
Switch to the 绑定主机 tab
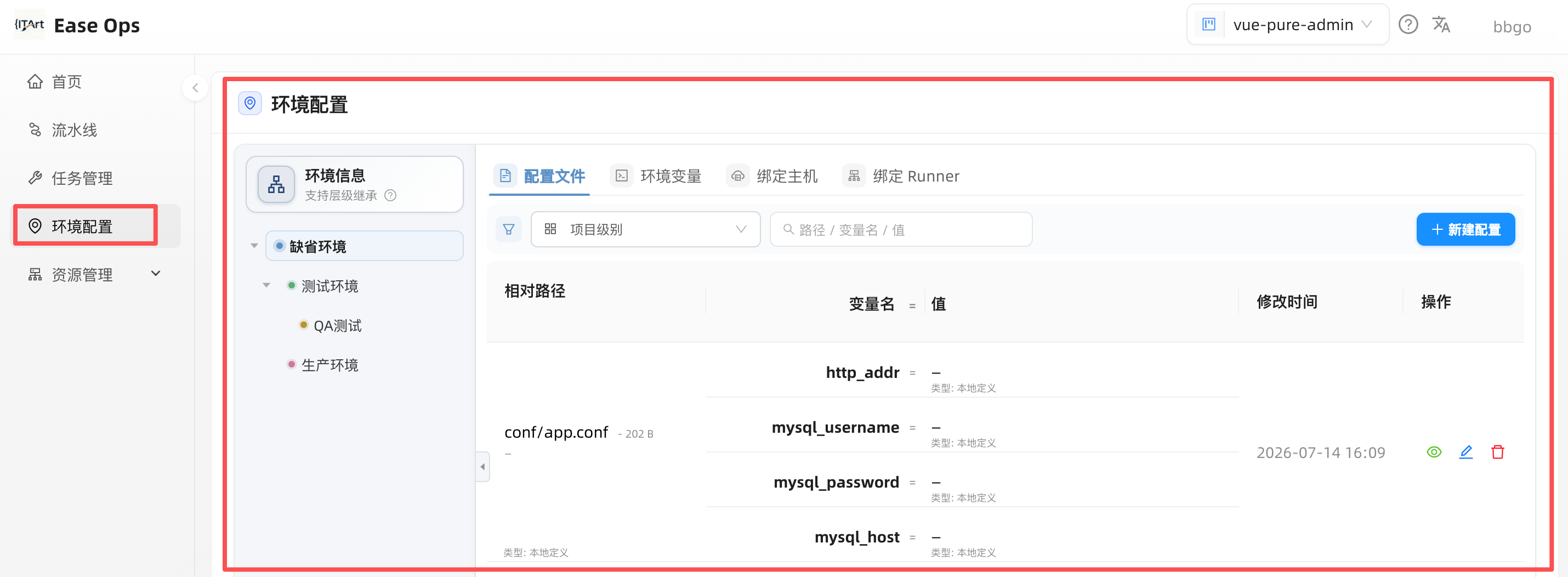(x=772, y=176)
